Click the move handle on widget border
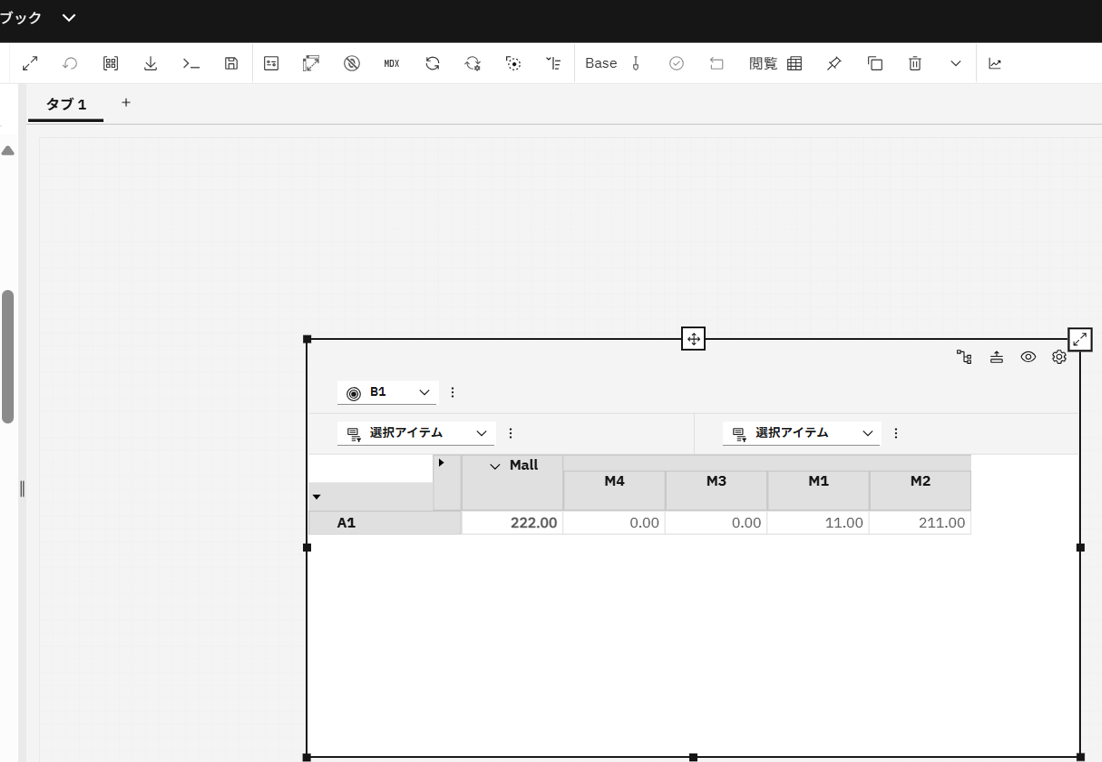 point(693,339)
